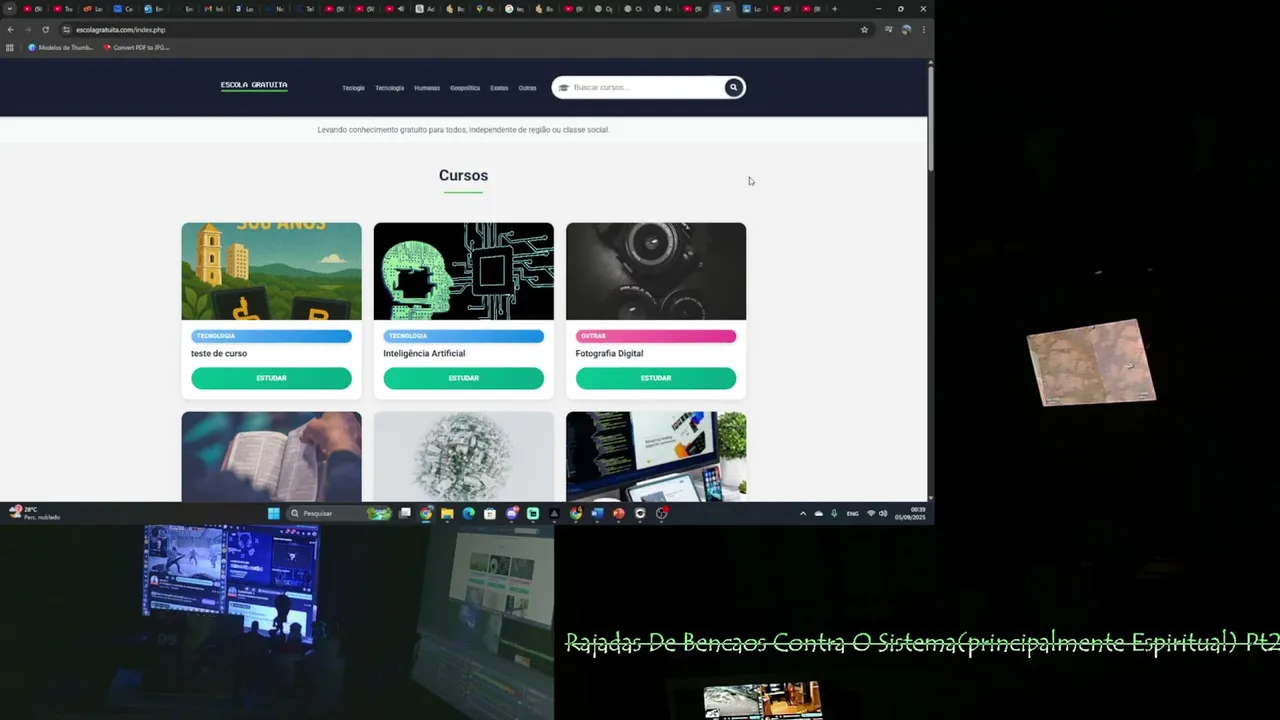The height and width of the screenshot is (720, 1280).
Task: Open Google Chrome from the taskbar
Action: pos(426,513)
